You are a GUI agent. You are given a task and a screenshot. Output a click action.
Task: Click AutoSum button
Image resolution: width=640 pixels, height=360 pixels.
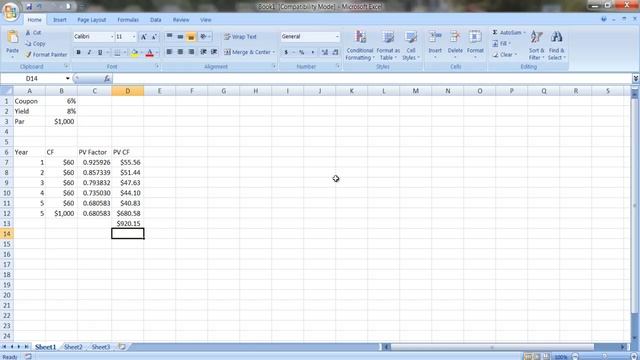[508, 32]
